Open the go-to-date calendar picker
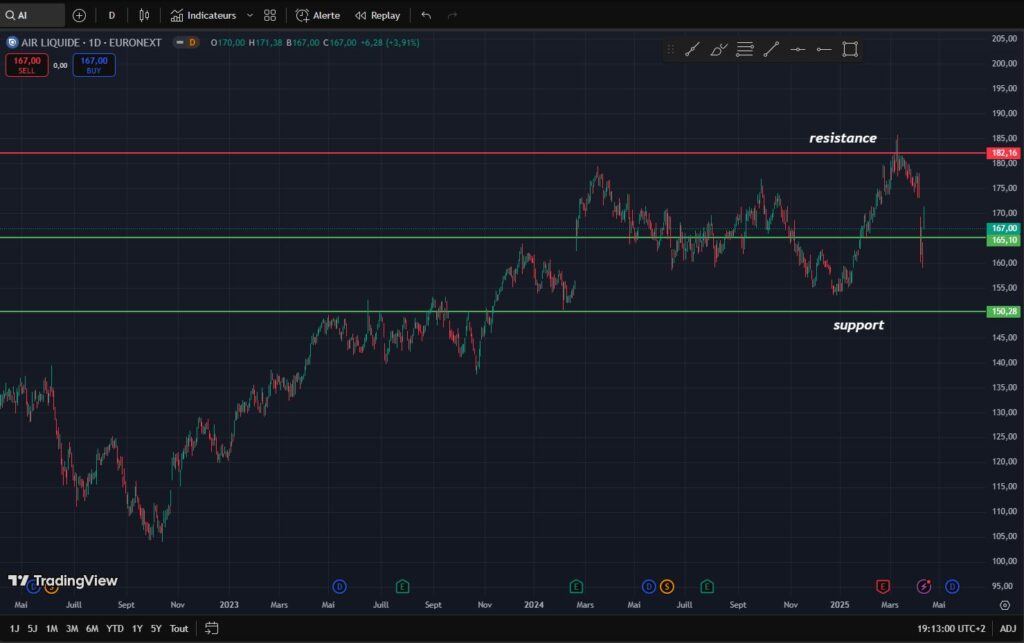 pos(211,628)
